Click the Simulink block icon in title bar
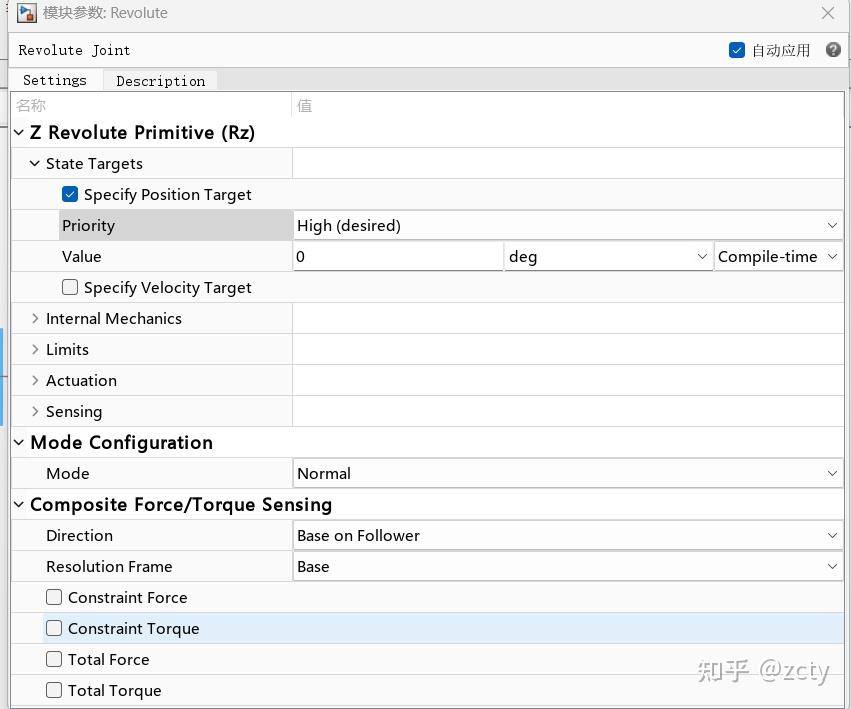This screenshot has height=709, width=851. click(27, 13)
